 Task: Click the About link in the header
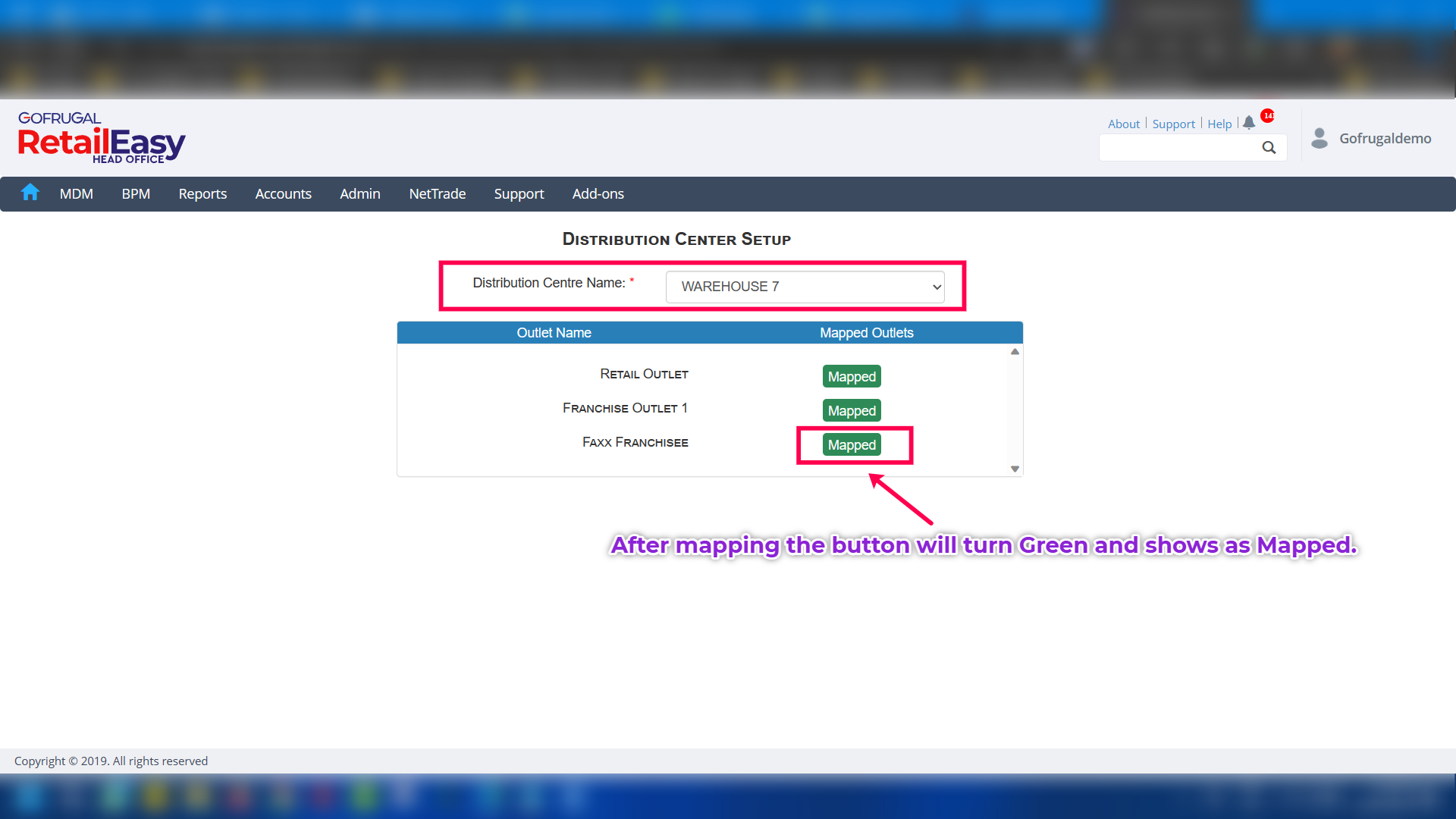click(1123, 124)
